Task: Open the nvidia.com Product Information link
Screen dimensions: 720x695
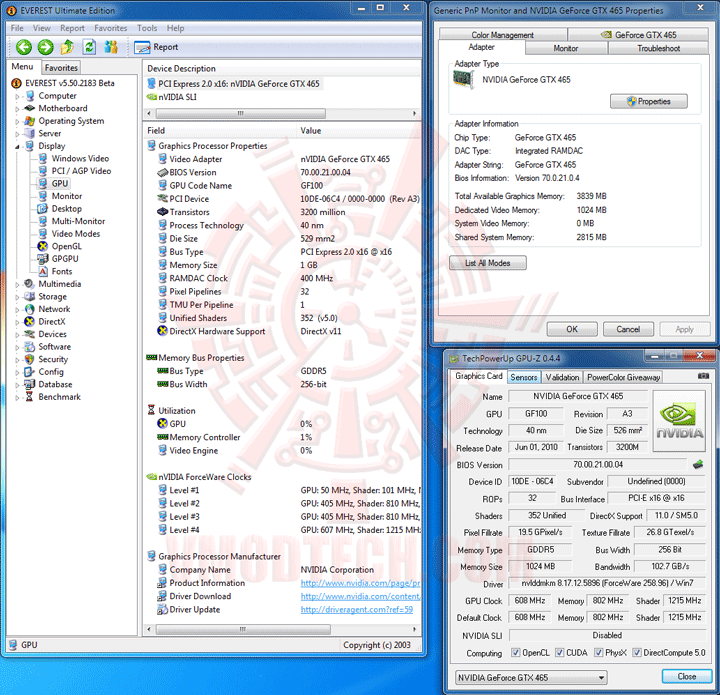Action: click(x=360, y=583)
